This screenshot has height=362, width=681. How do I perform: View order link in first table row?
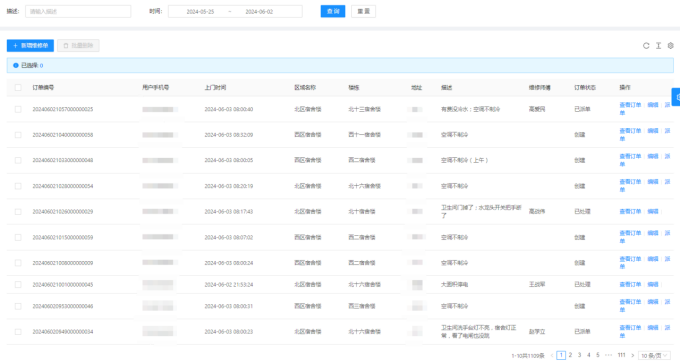[x=630, y=105]
